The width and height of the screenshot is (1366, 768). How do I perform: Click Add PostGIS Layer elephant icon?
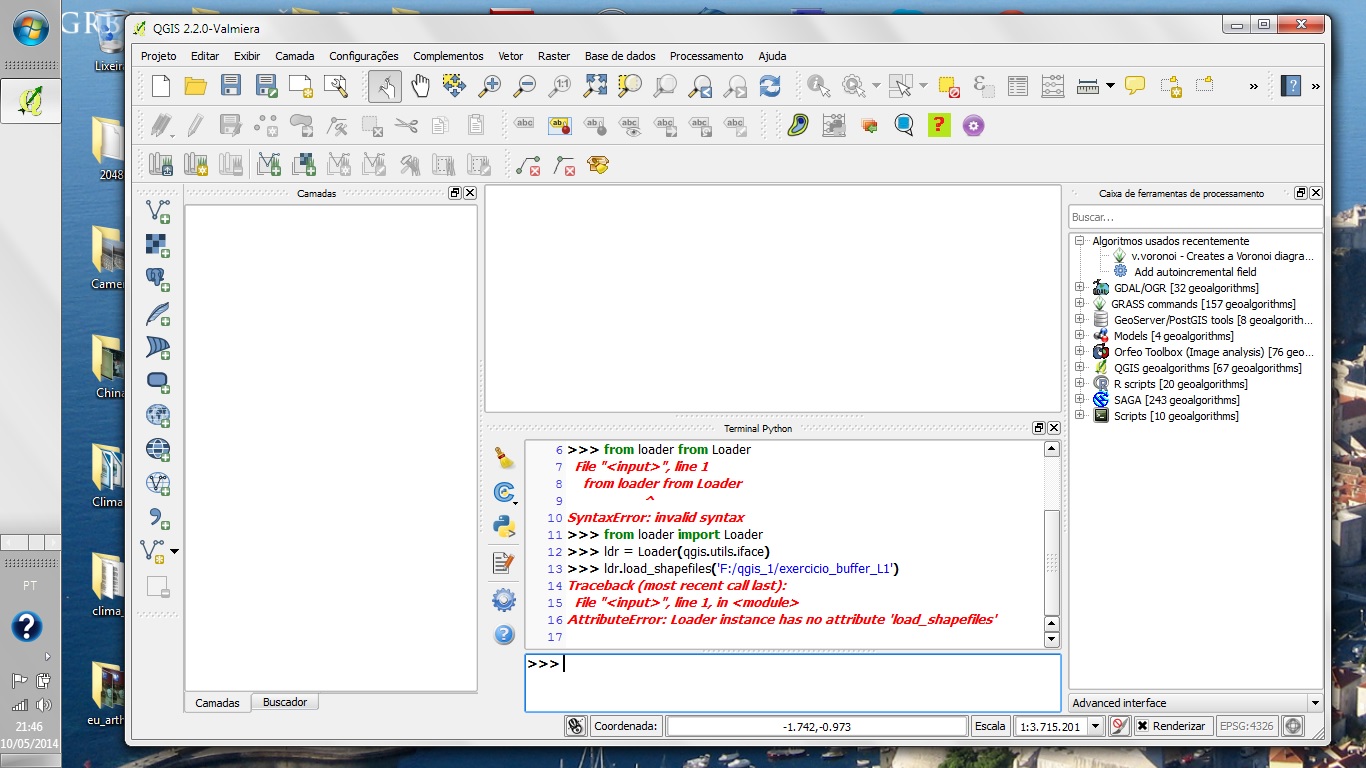tap(158, 280)
